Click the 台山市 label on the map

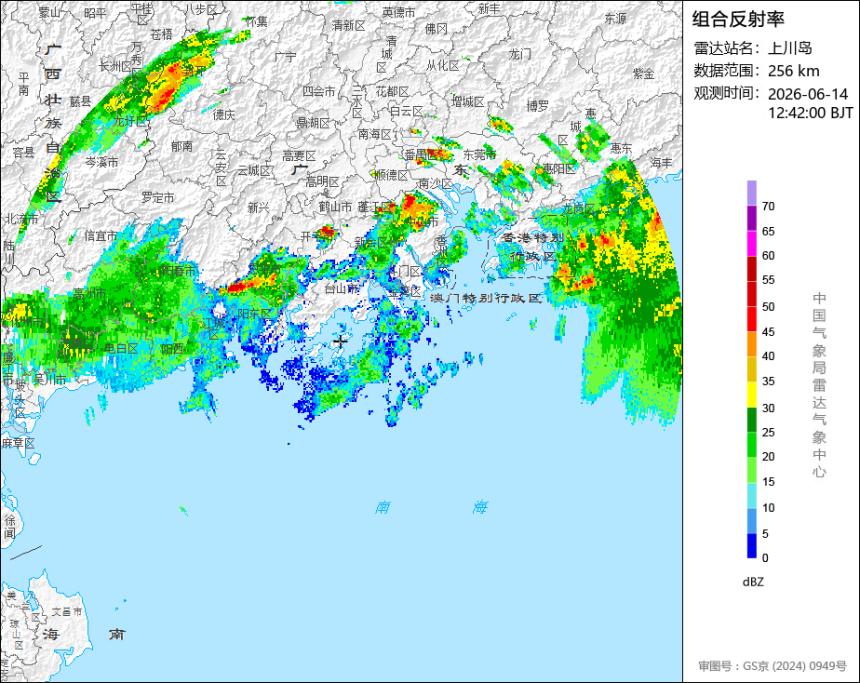pyautogui.click(x=342, y=288)
